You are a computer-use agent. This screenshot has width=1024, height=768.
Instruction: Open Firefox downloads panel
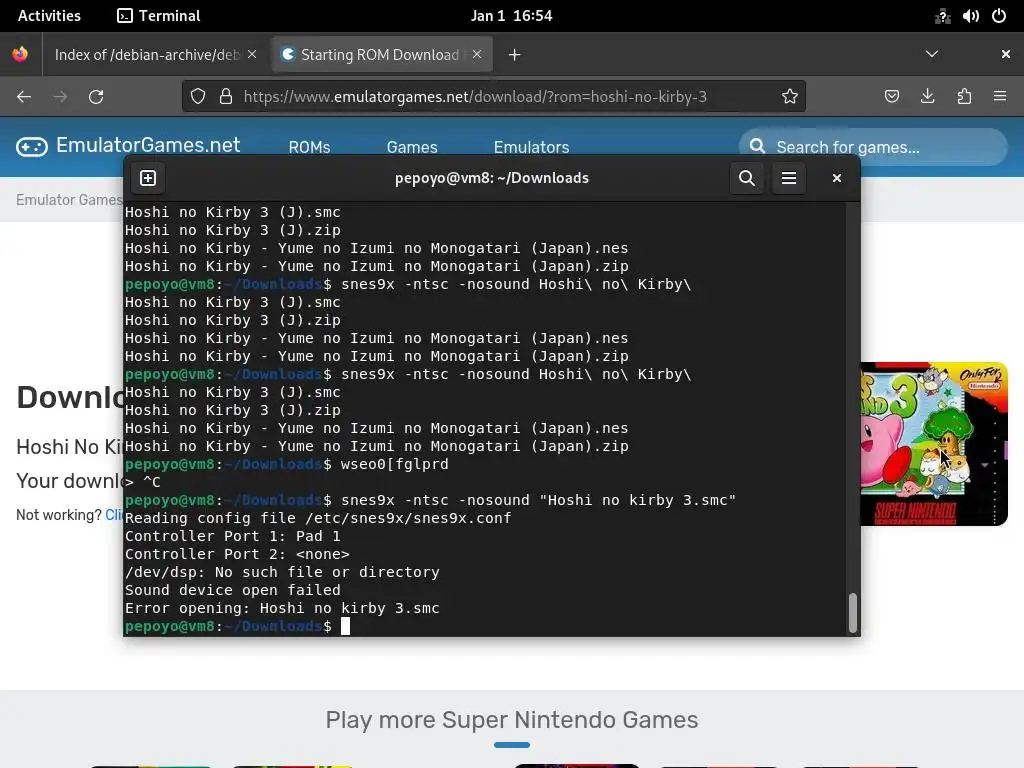coord(927,97)
